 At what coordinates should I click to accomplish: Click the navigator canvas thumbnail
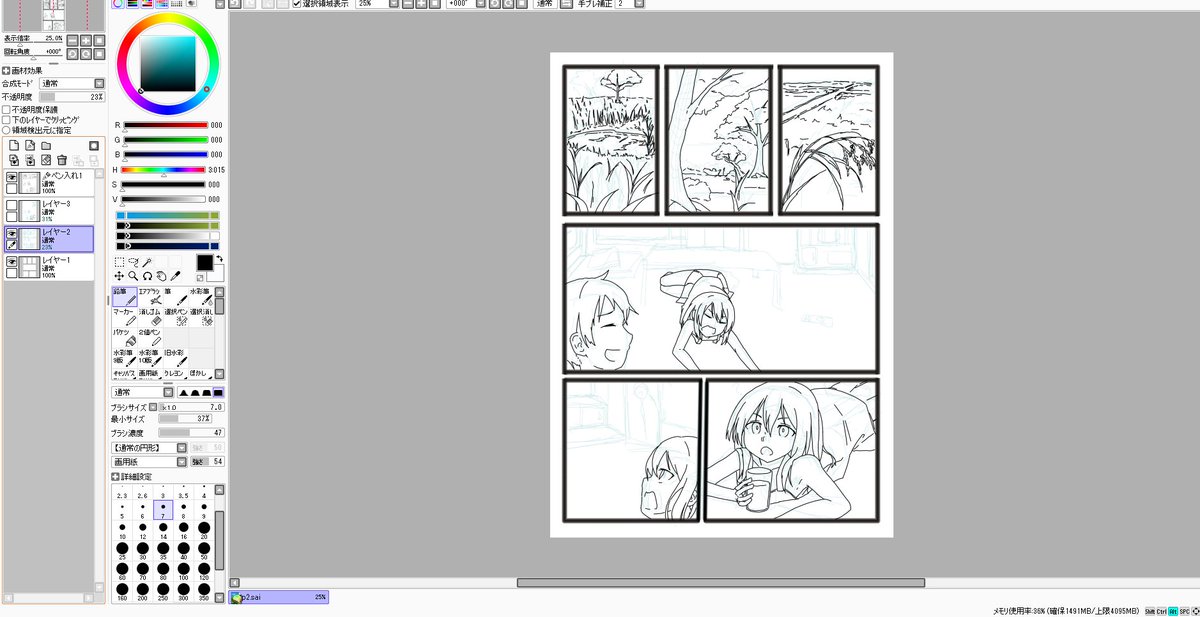pyautogui.click(x=52, y=14)
